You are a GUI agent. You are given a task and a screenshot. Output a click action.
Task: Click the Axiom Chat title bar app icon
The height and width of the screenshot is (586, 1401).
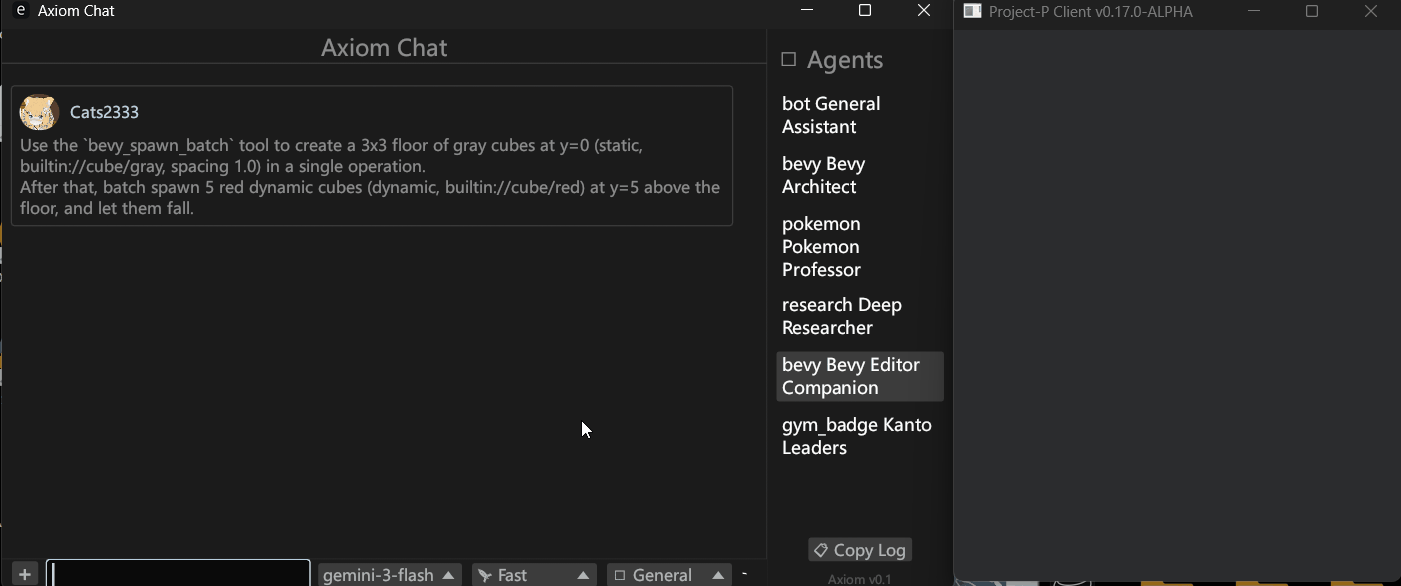pyautogui.click(x=20, y=11)
